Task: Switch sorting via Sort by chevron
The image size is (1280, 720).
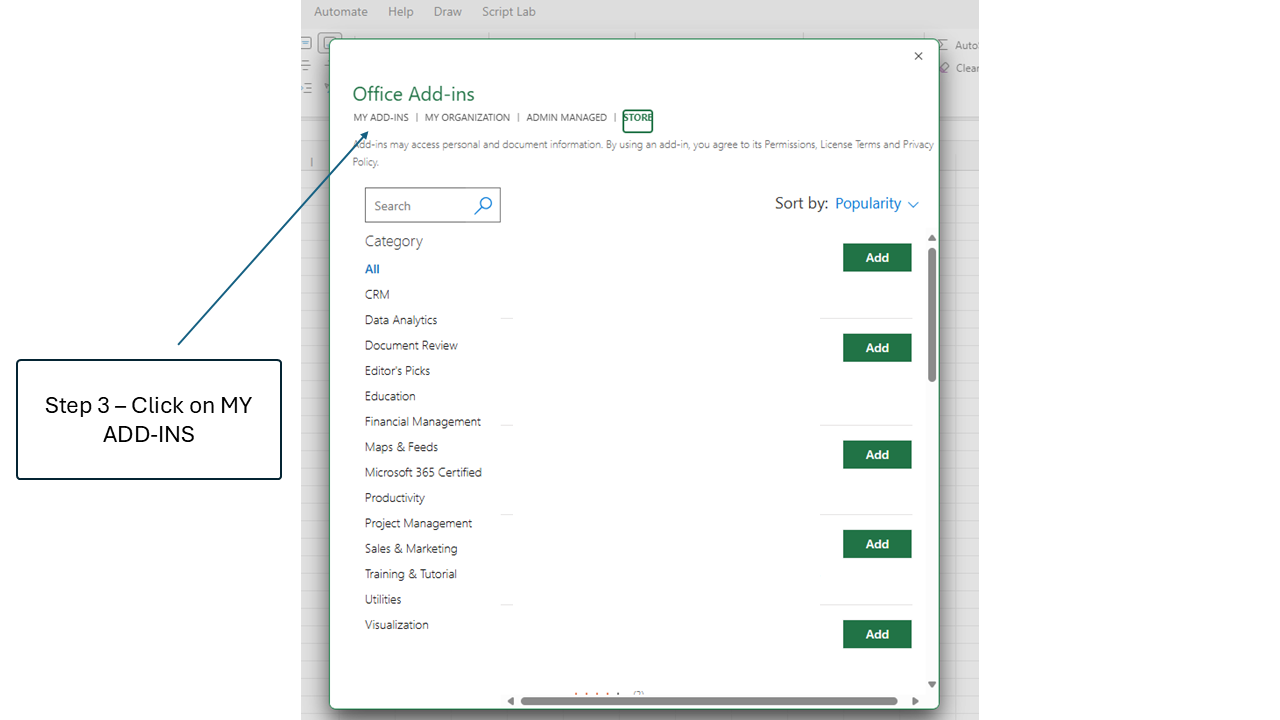Action: 913,204
